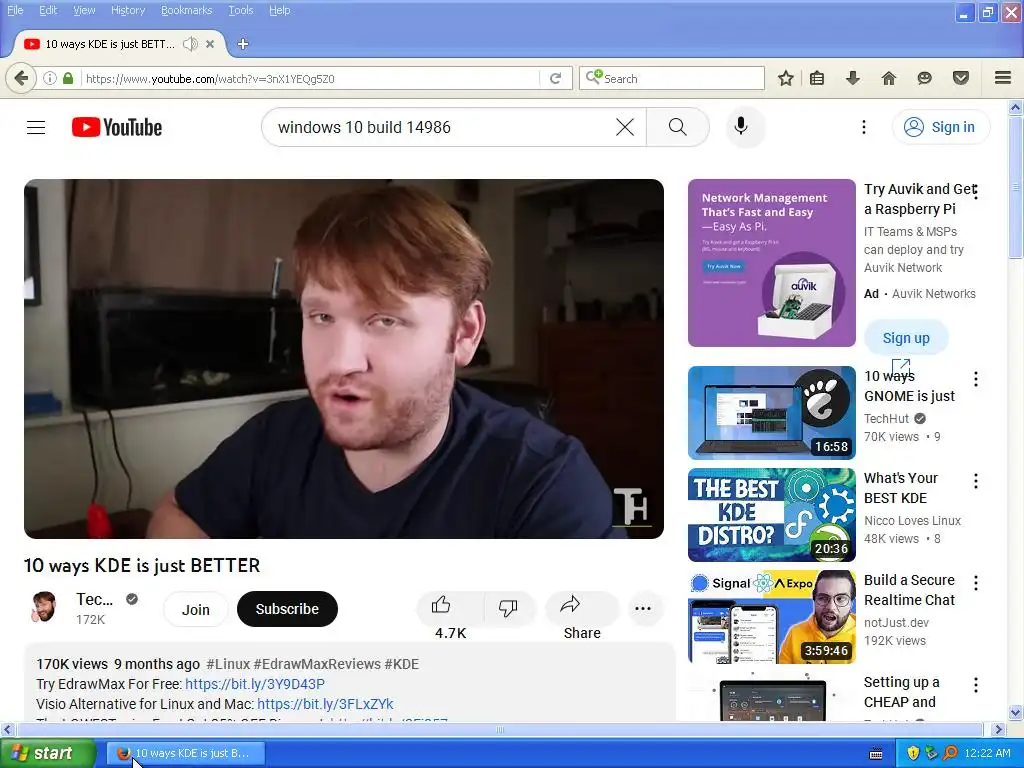1024x768 pixels.
Task: Like the video with thumbs up
Action: [x=451, y=608]
